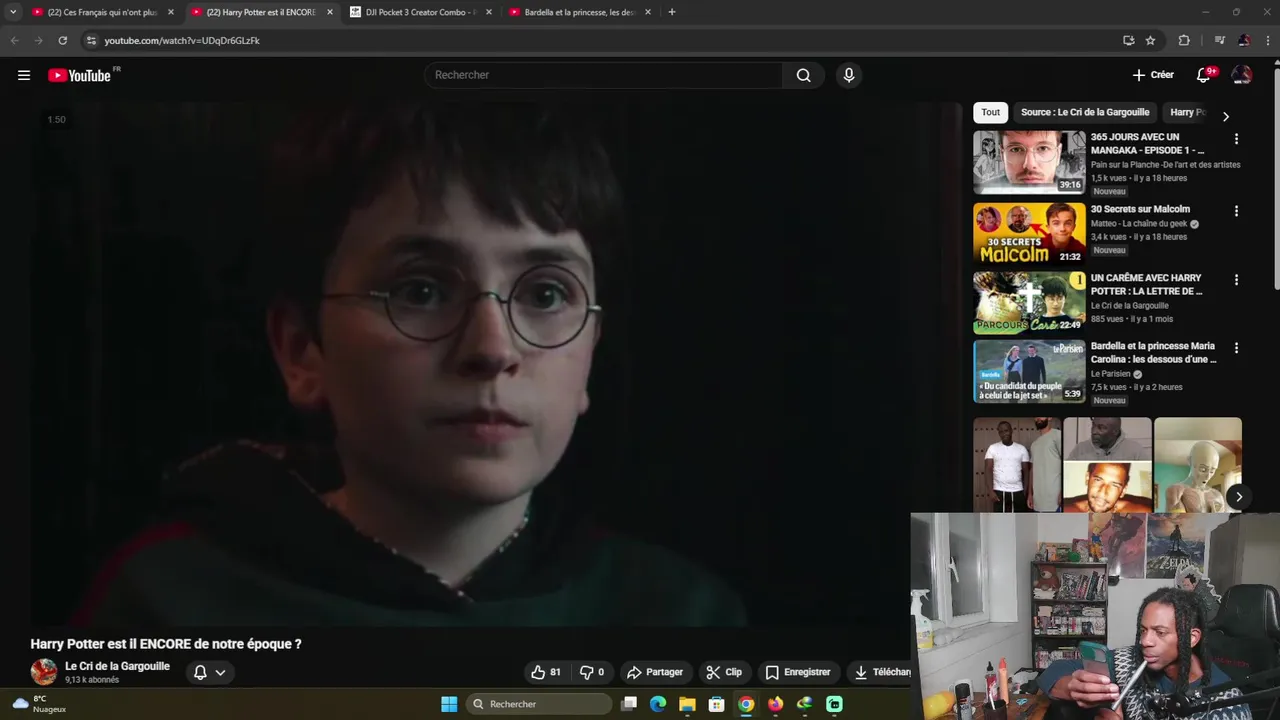
Task: Switch to 'DJI Pocket 3 Creator Combo' tab
Action: click(x=421, y=12)
